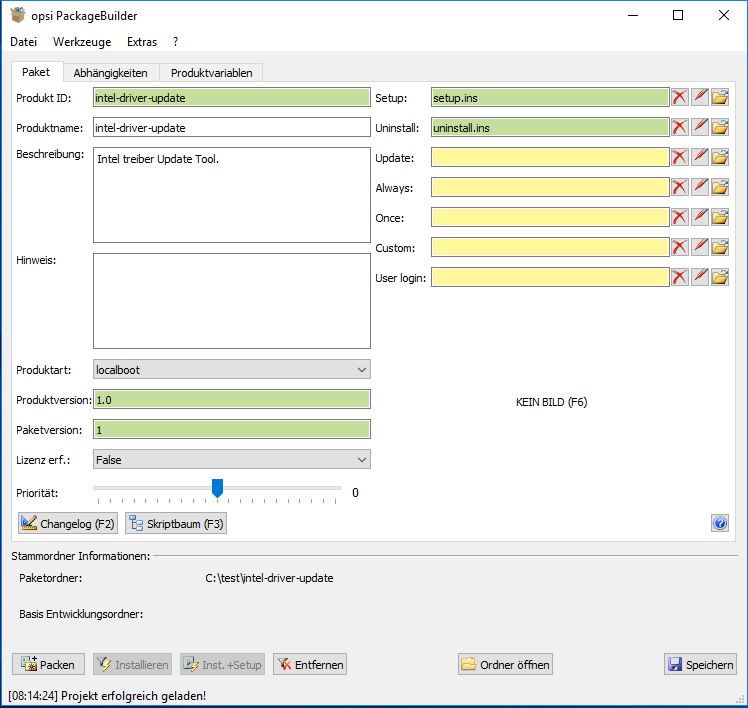Click in the Produktversion field
This screenshot has width=748, height=708.
232,400
